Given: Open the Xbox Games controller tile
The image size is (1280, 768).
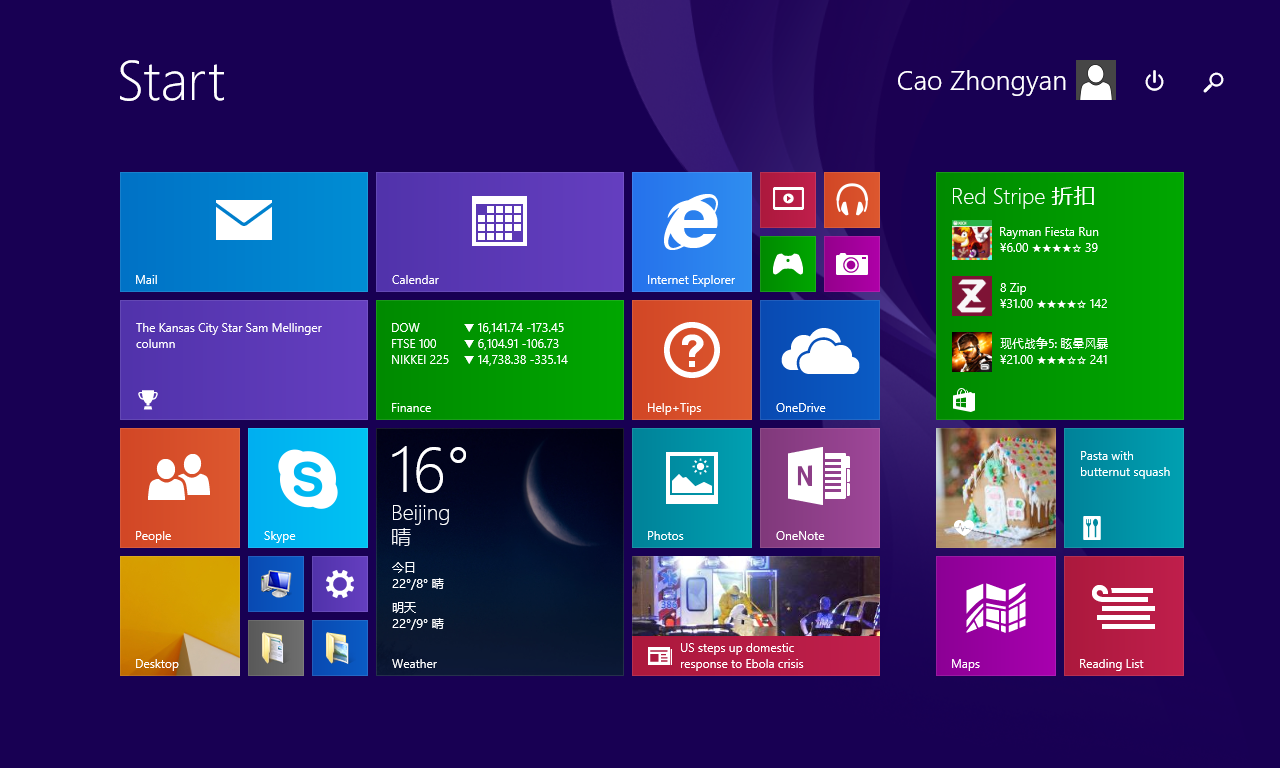Looking at the screenshot, I should pyautogui.click(x=788, y=264).
